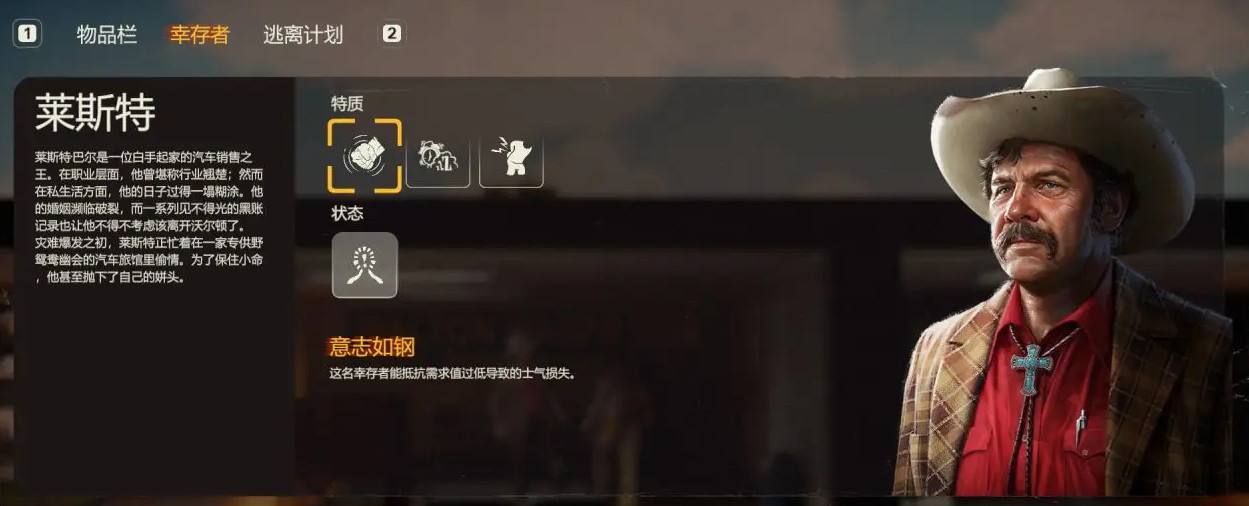This screenshot has width=1249, height=506.
Task: Click the survivor name 莱斯特
Action: click(96, 113)
